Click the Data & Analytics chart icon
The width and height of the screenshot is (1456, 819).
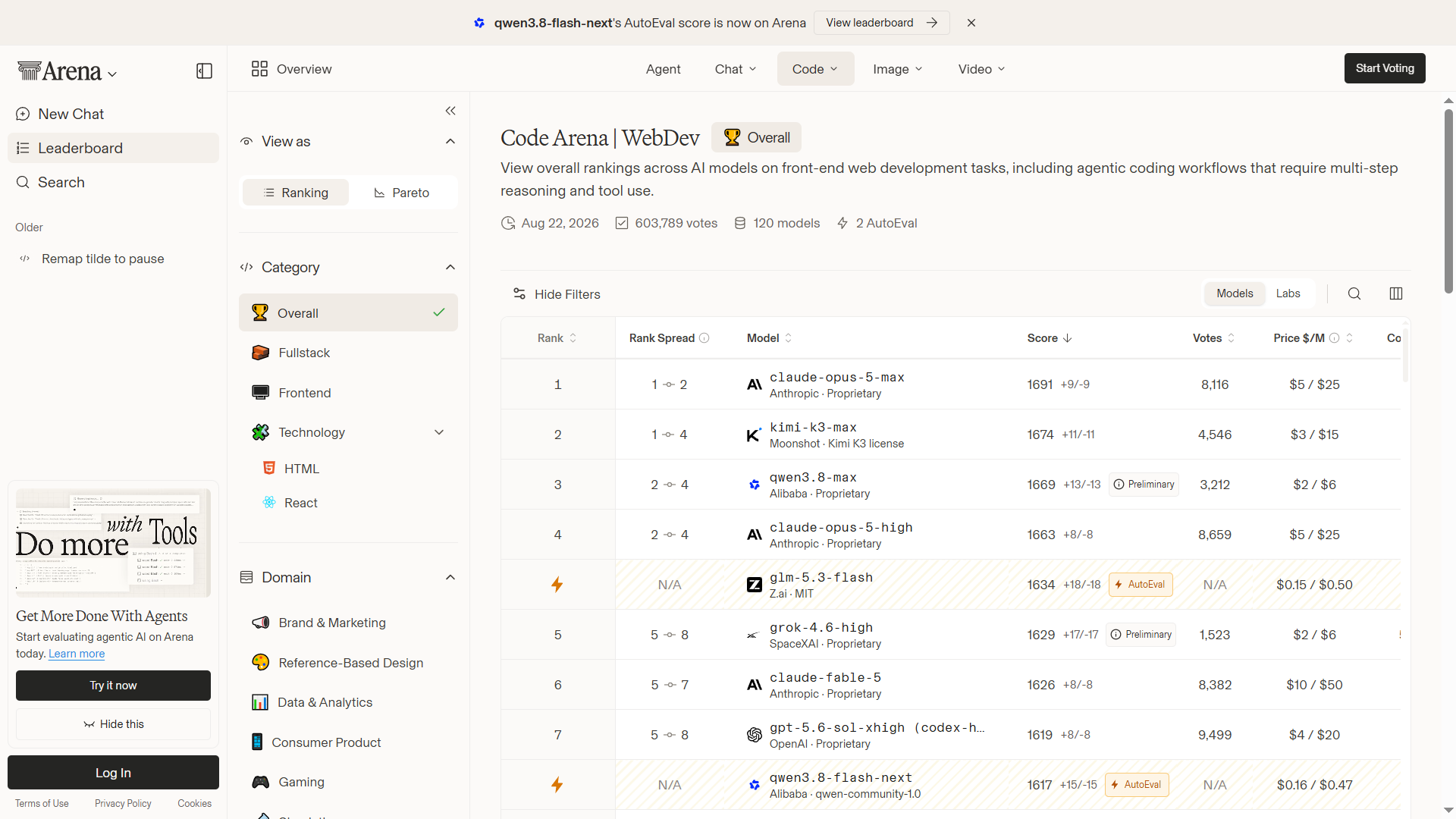(260, 702)
